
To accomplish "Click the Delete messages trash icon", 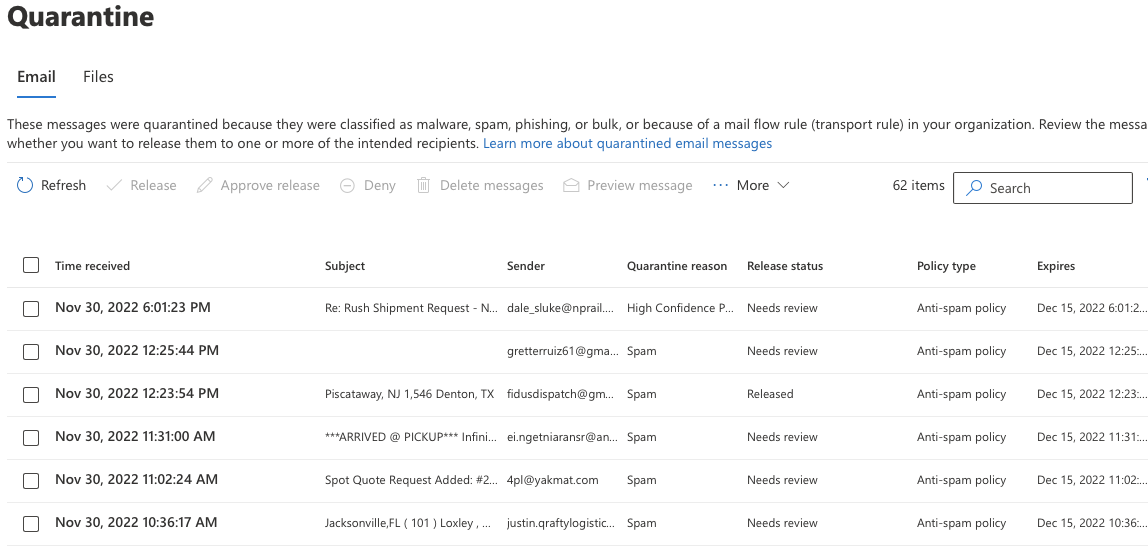I will pos(424,186).
